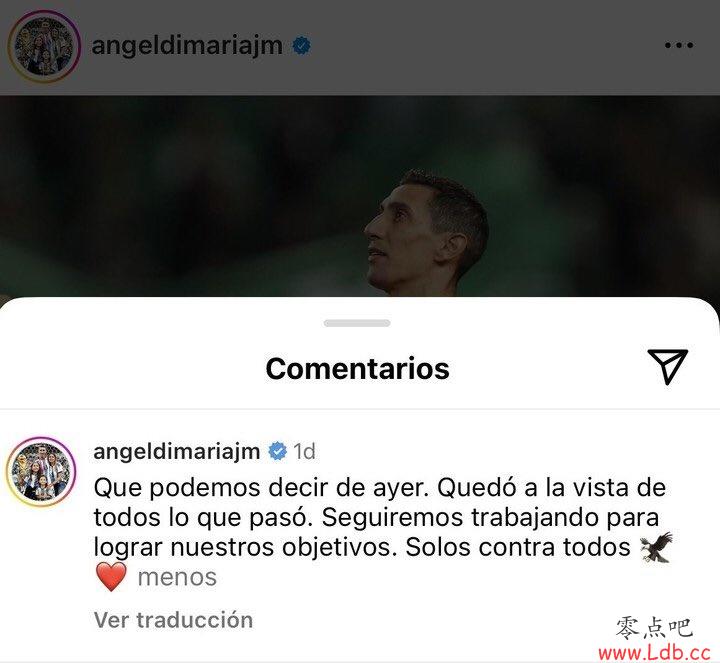Open the three-dot options menu
This screenshot has width=720, height=663.
pyautogui.click(x=679, y=45)
